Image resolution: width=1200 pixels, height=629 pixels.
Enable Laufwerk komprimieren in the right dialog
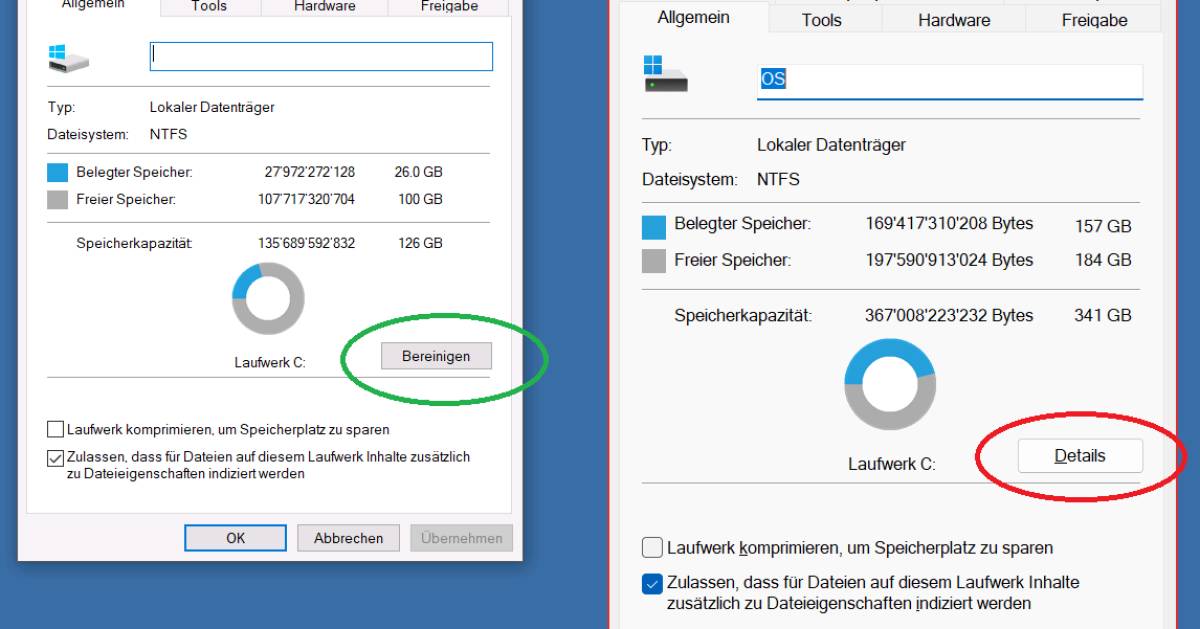(x=652, y=547)
